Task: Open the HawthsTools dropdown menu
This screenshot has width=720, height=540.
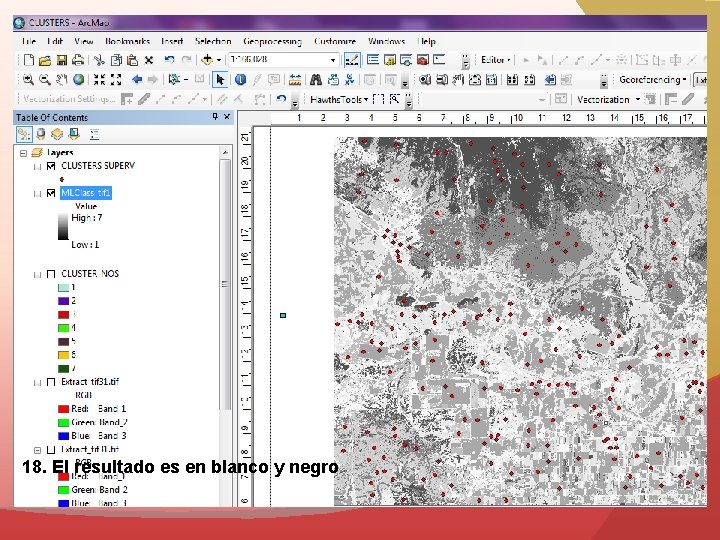Action: coord(339,99)
